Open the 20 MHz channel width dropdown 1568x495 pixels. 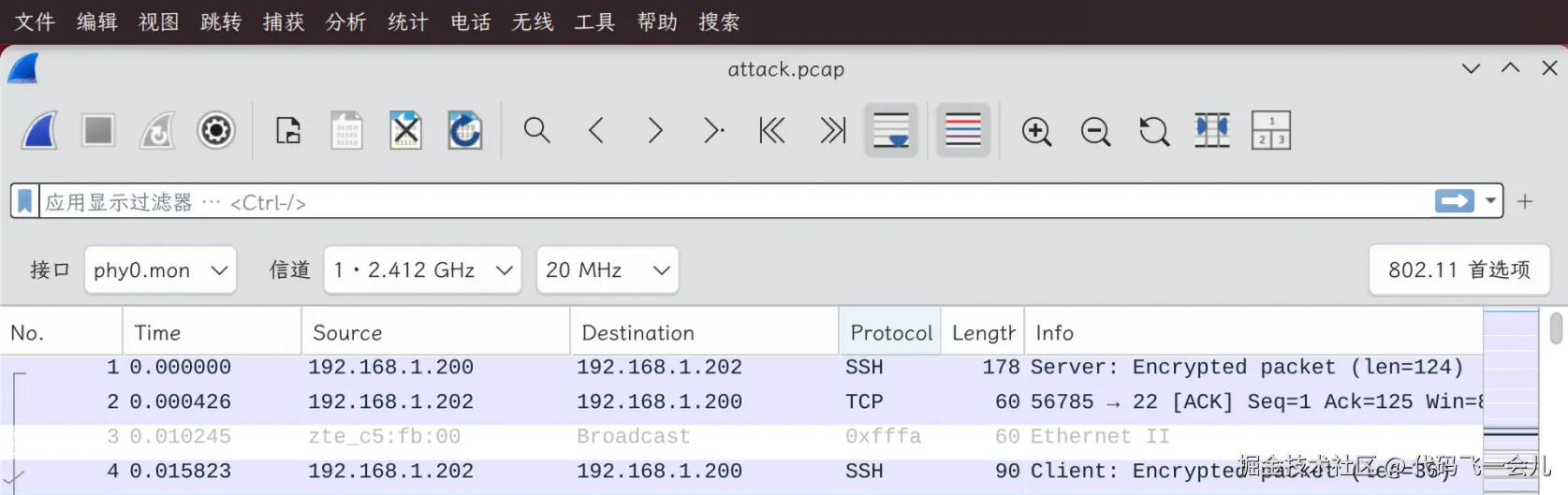pyautogui.click(x=608, y=270)
